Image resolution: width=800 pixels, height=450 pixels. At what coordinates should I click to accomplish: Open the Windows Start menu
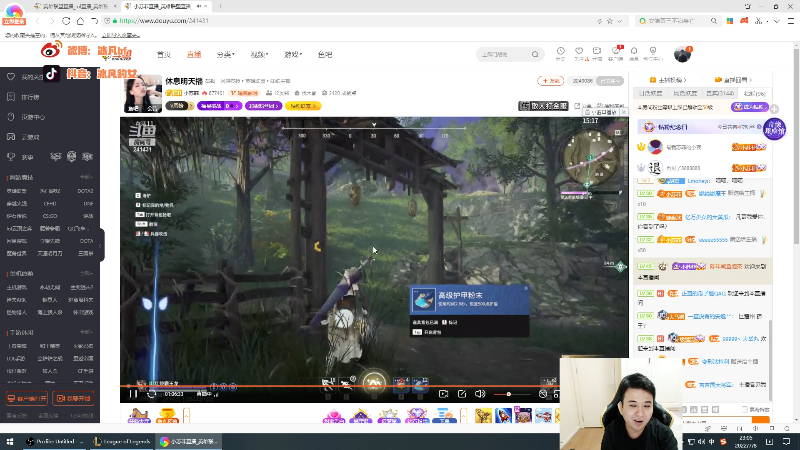tap(9, 441)
